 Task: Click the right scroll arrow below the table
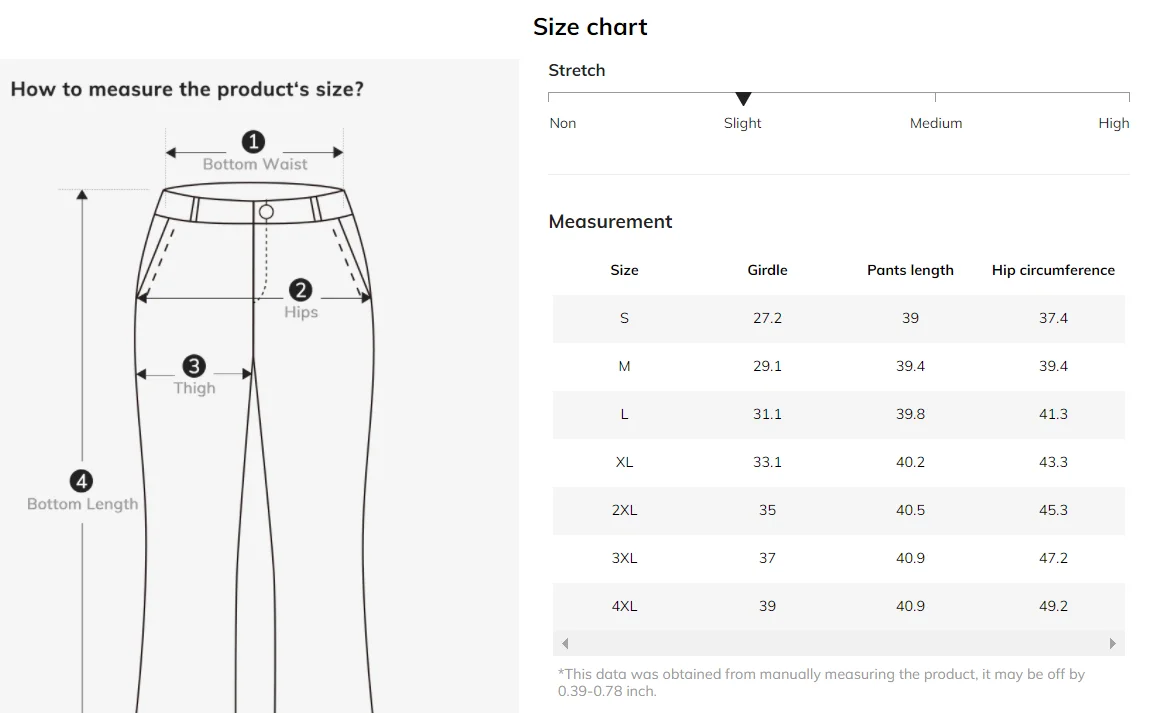[x=1113, y=643]
